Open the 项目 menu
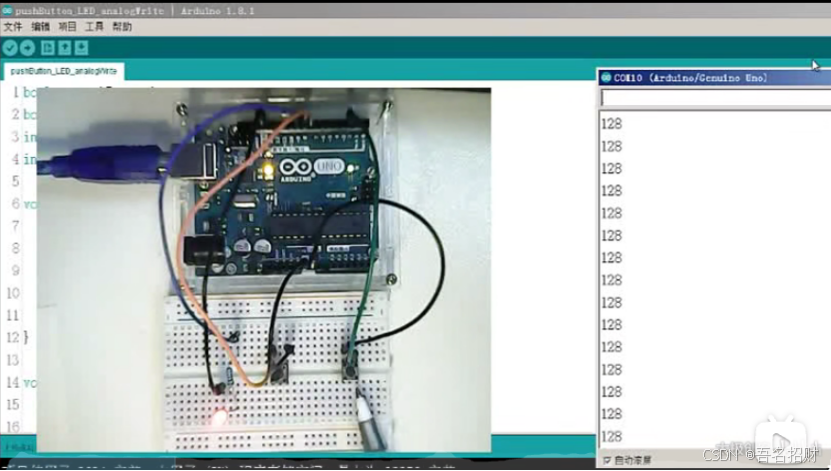Screen dimensions: 831x471 click(x=67, y=27)
